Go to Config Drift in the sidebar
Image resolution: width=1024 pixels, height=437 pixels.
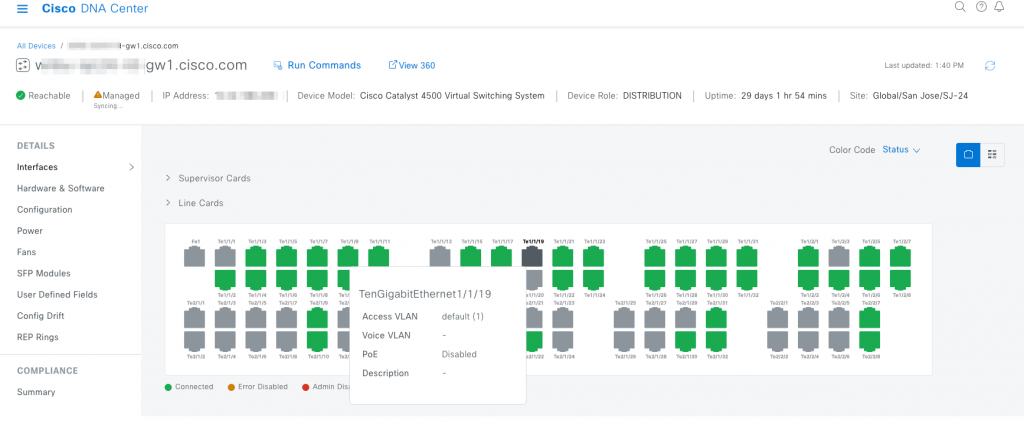click(44, 316)
